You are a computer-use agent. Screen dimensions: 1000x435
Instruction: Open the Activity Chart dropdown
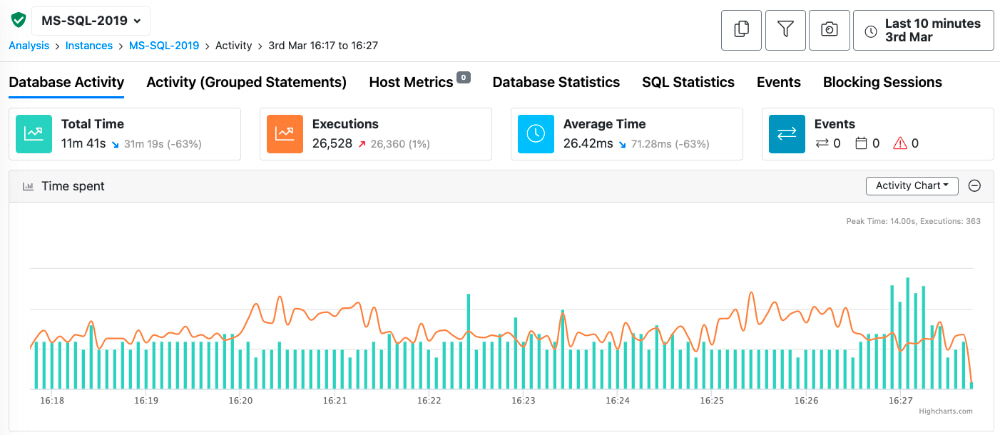click(913, 186)
